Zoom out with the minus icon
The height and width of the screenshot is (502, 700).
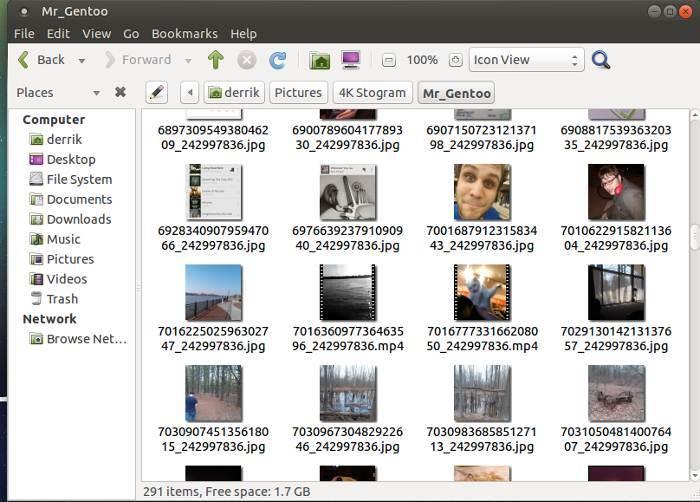tap(389, 60)
